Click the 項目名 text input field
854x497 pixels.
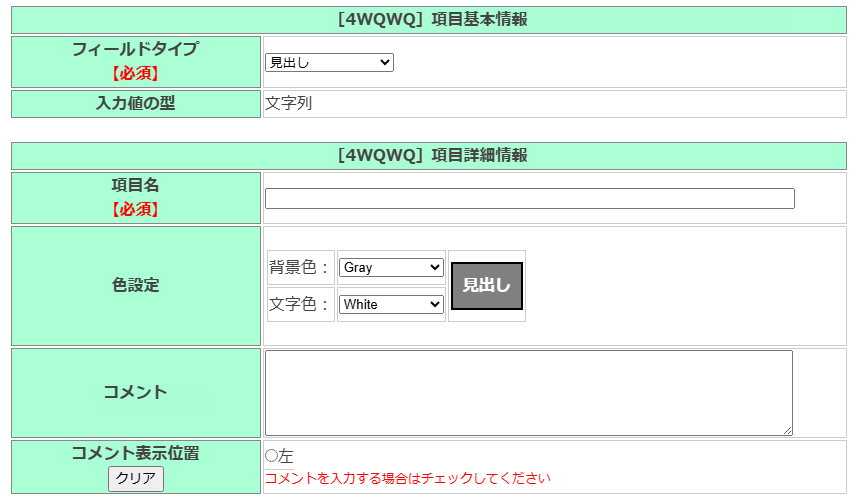pyautogui.click(x=529, y=199)
